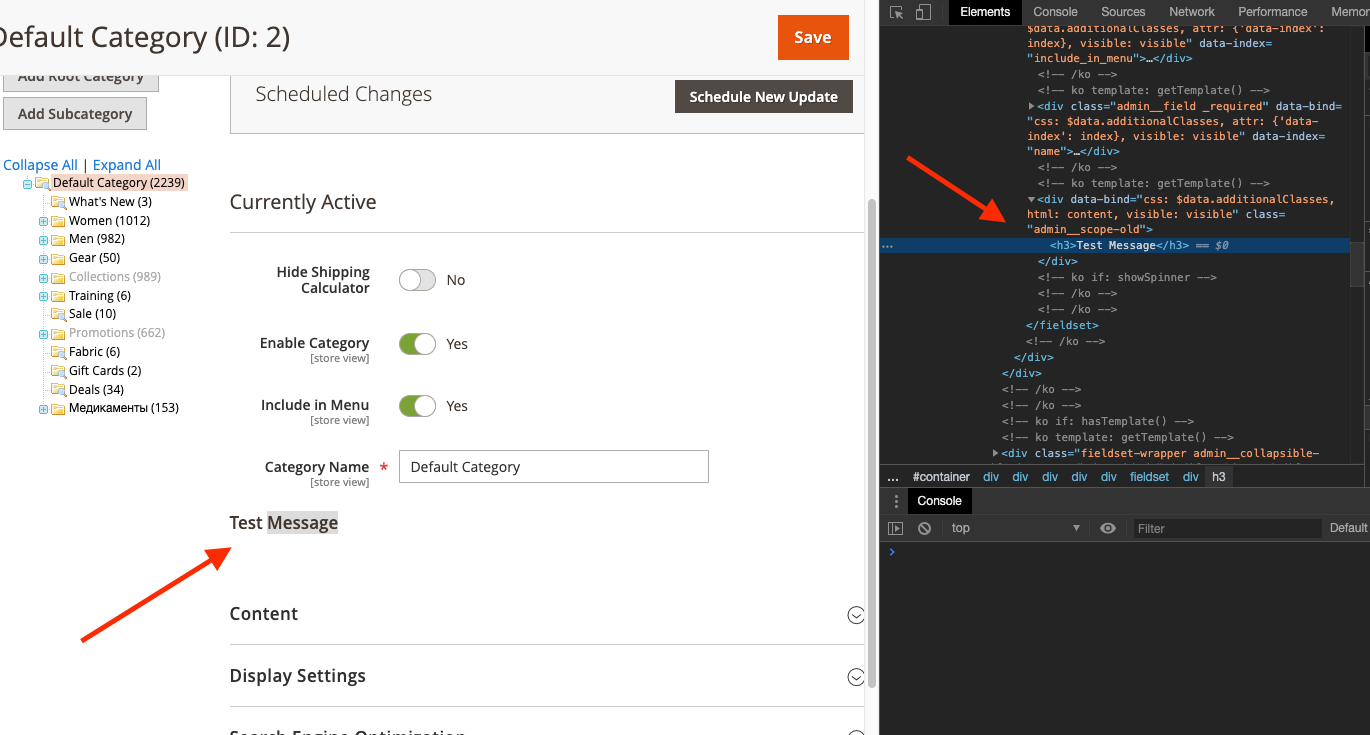Open the console drawer three-dot menu
Screen dimensions: 1370x735
(896, 501)
